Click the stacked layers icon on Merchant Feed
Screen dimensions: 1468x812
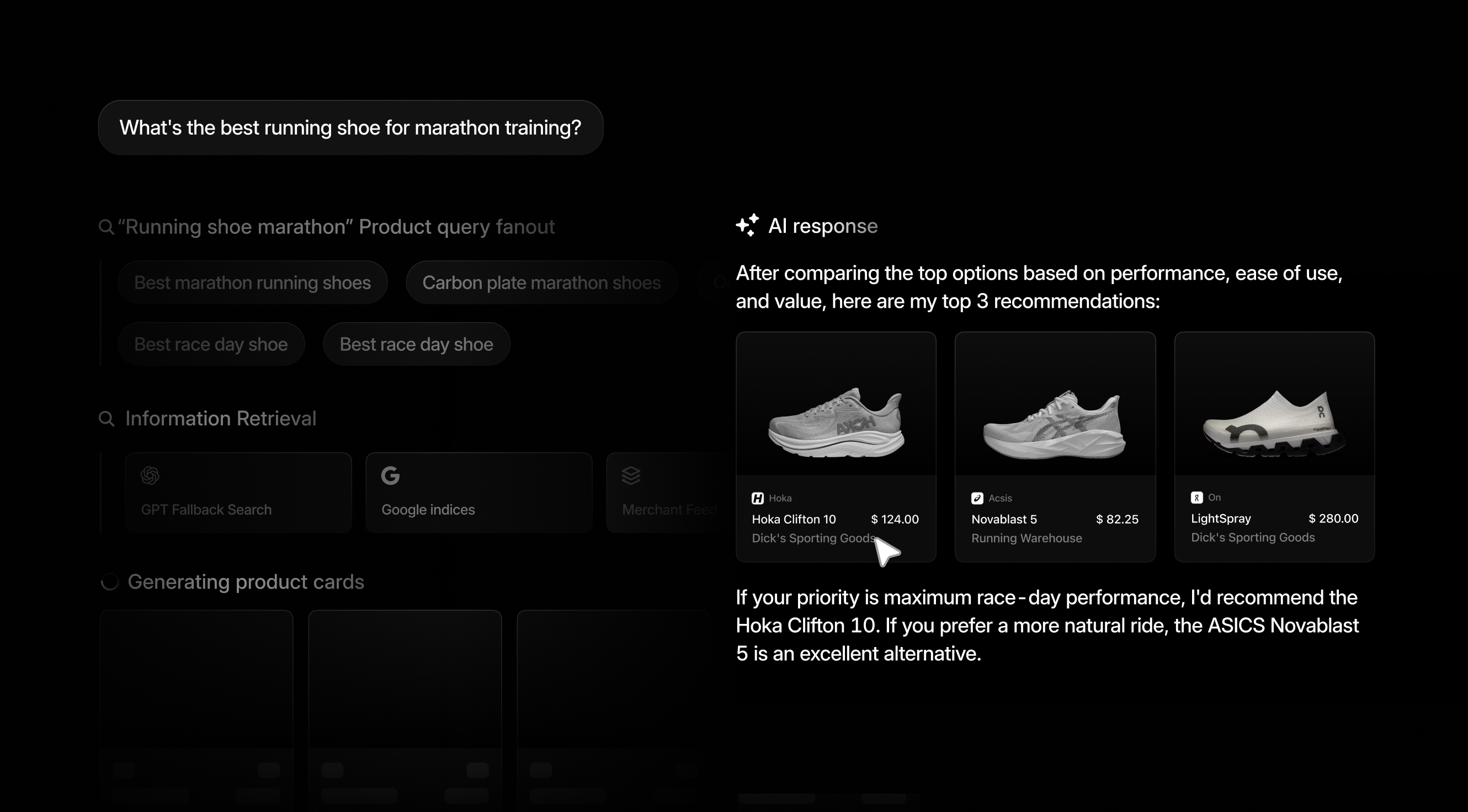pos(631,476)
